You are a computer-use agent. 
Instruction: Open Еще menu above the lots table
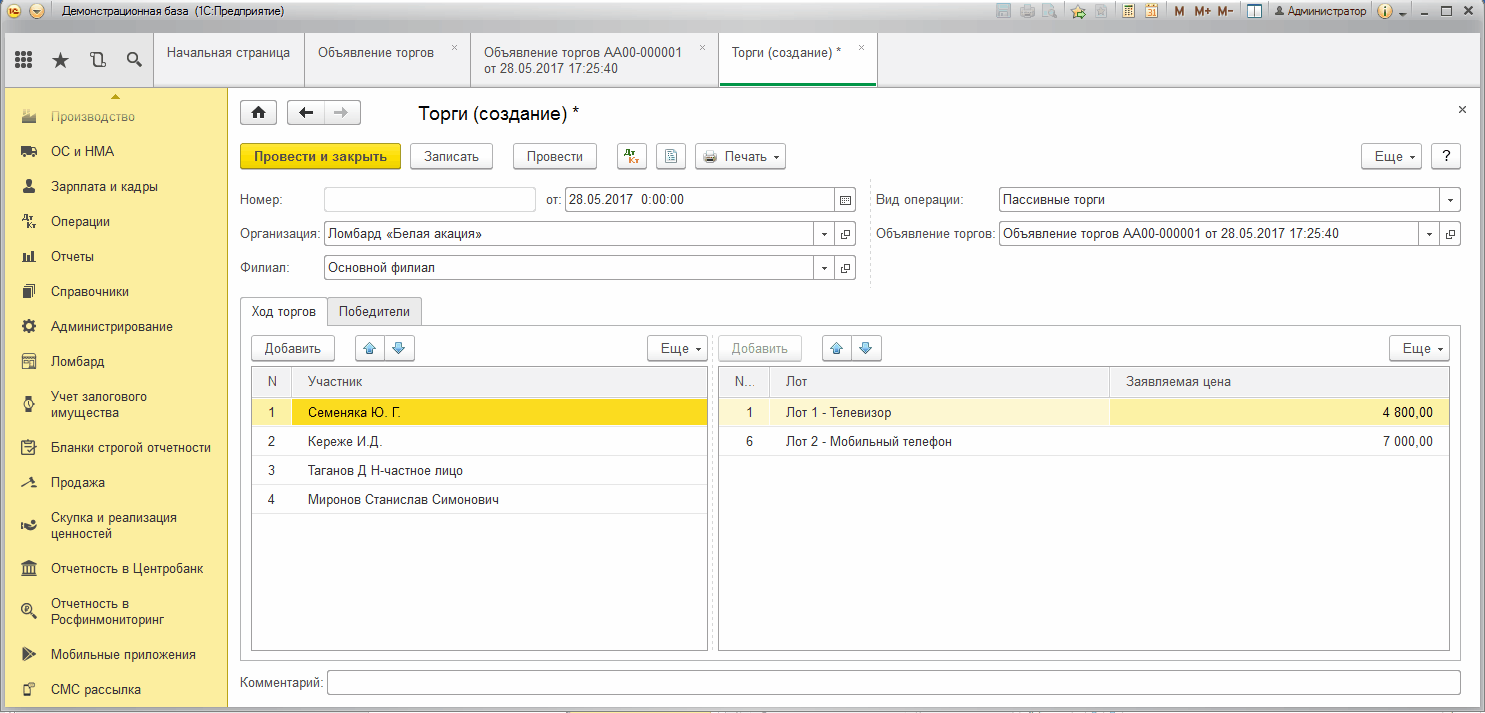[1419, 348]
